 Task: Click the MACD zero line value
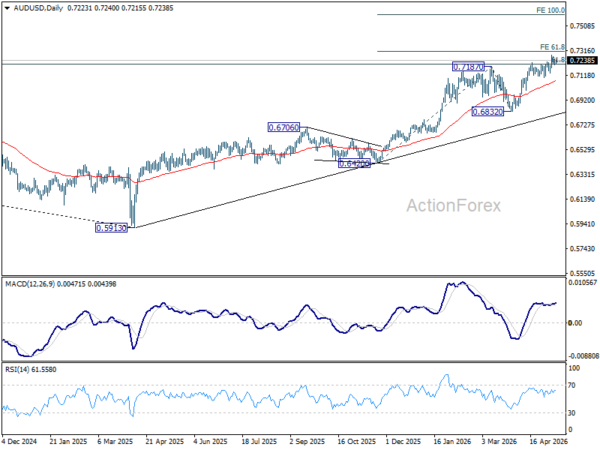[x=575, y=323]
